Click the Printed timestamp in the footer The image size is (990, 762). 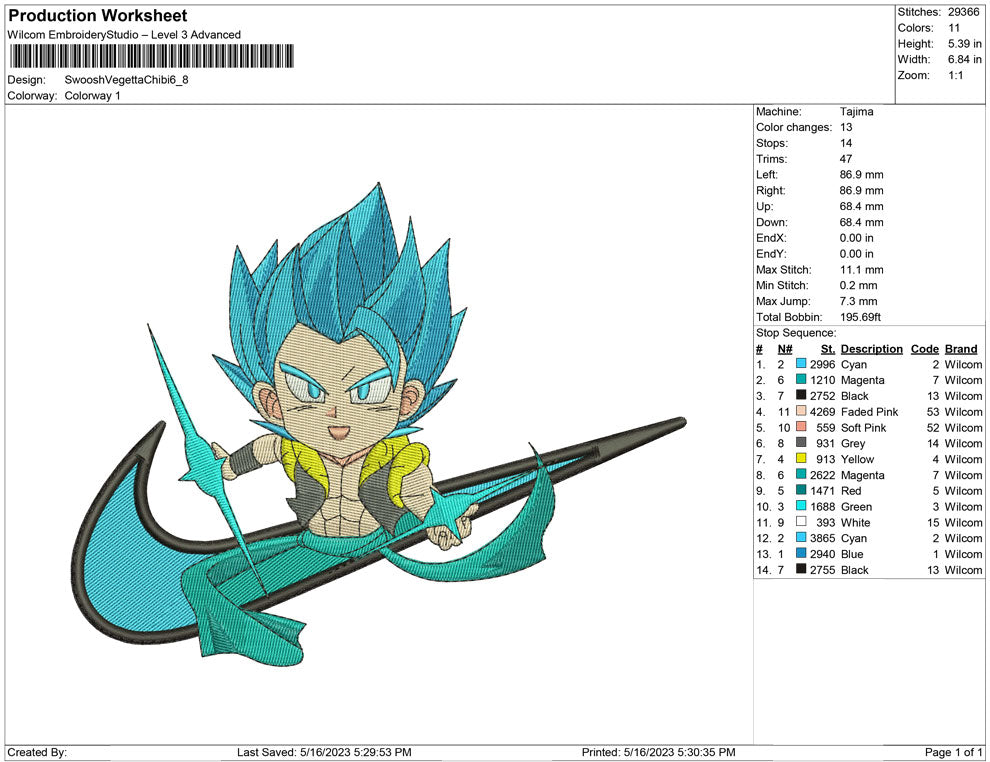(658, 752)
